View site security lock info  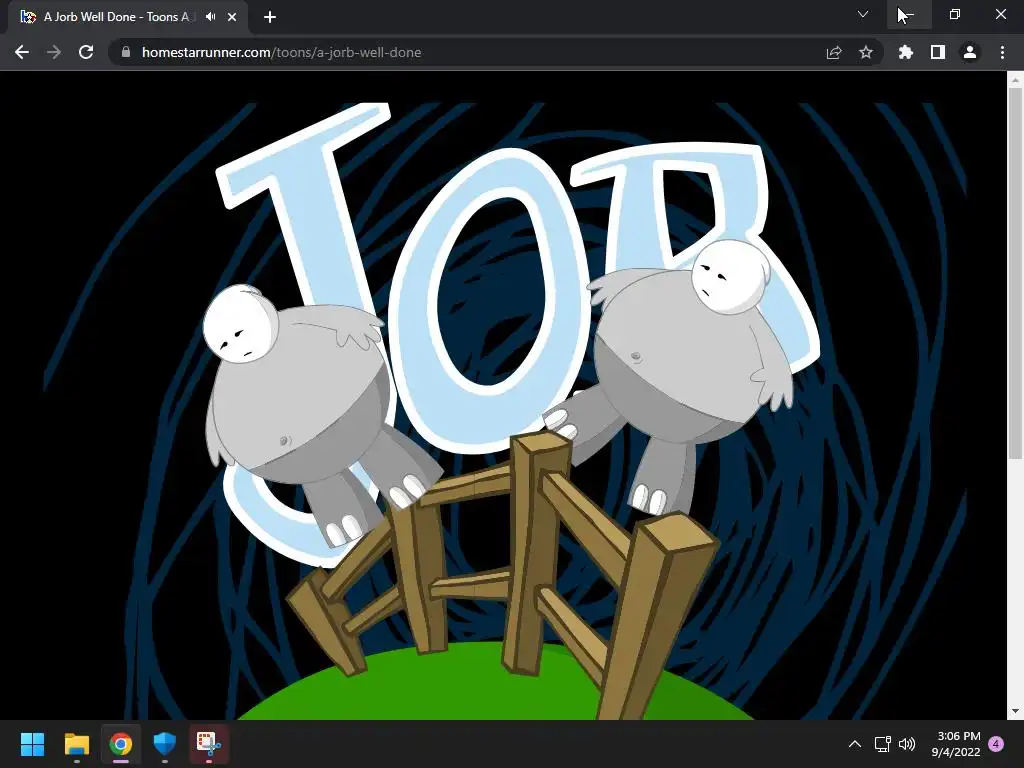pos(126,52)
